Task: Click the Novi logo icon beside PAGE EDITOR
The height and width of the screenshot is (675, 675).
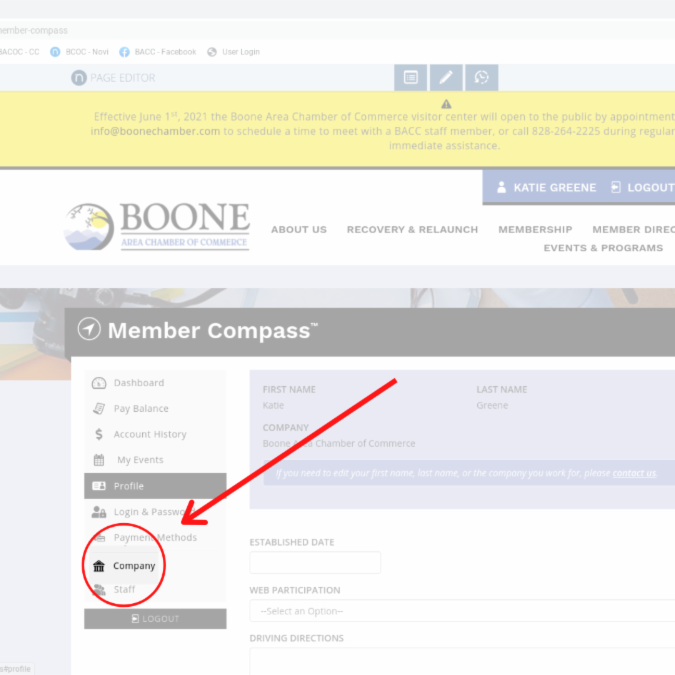Action: pos(79,78)
